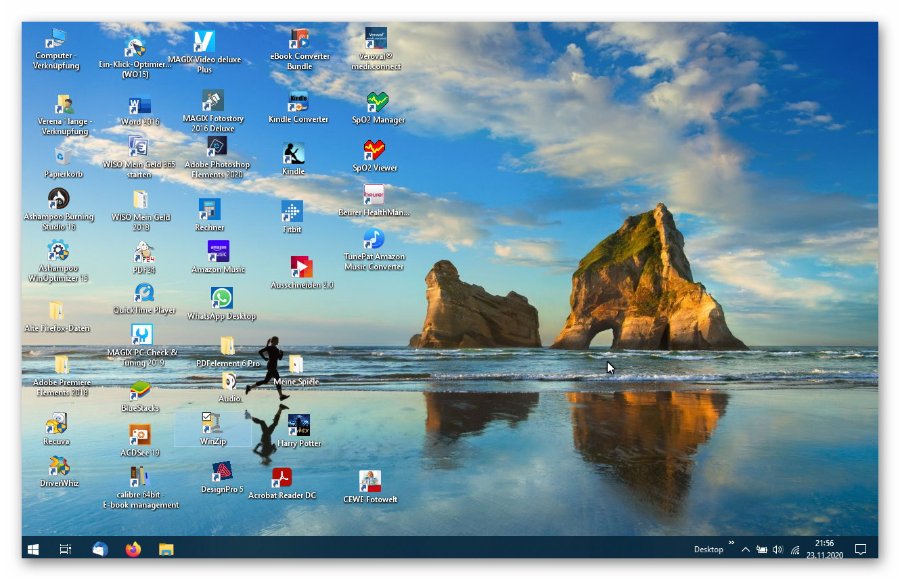Expand the Desktop toolbar chevron
This screenshot has width=900, height=580.
pyautogui.click(x=731, y=544)
